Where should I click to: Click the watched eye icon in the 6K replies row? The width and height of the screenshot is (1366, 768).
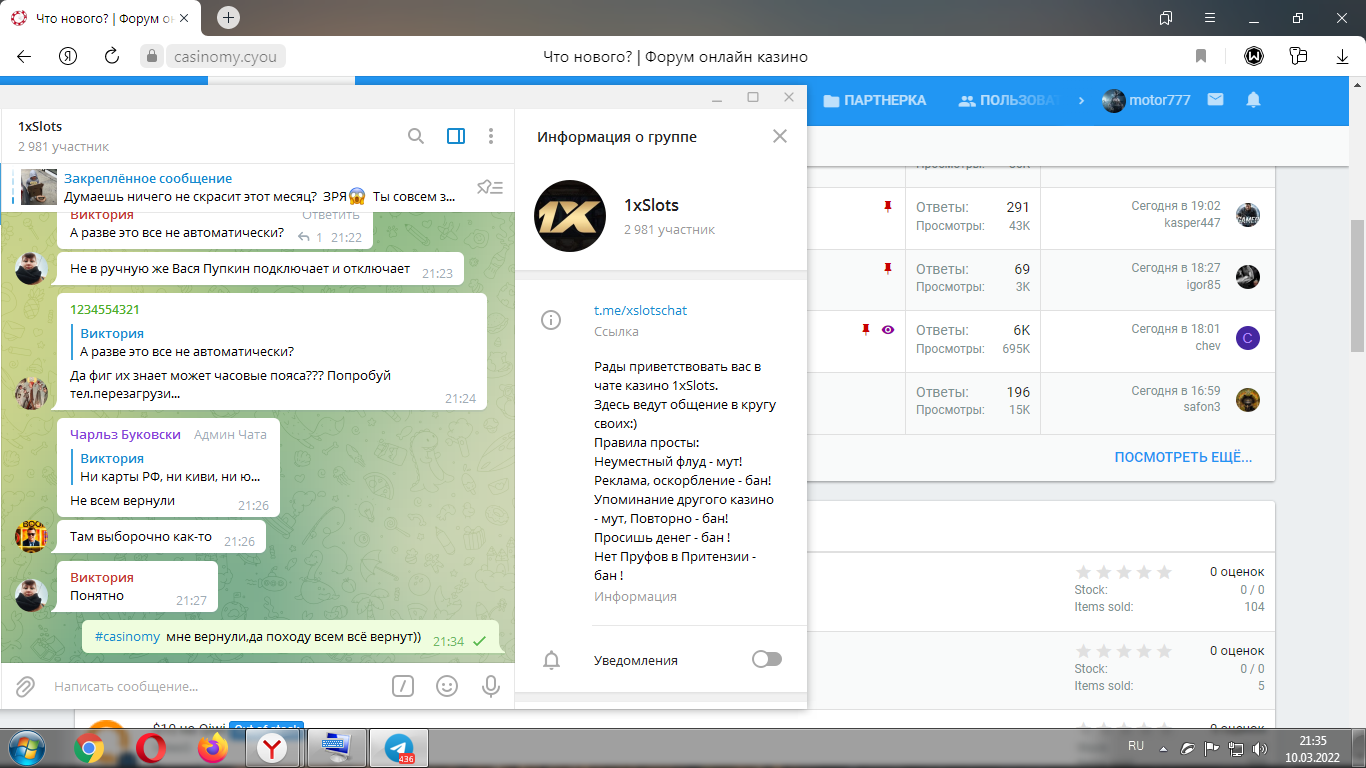[x=888, y=329]
